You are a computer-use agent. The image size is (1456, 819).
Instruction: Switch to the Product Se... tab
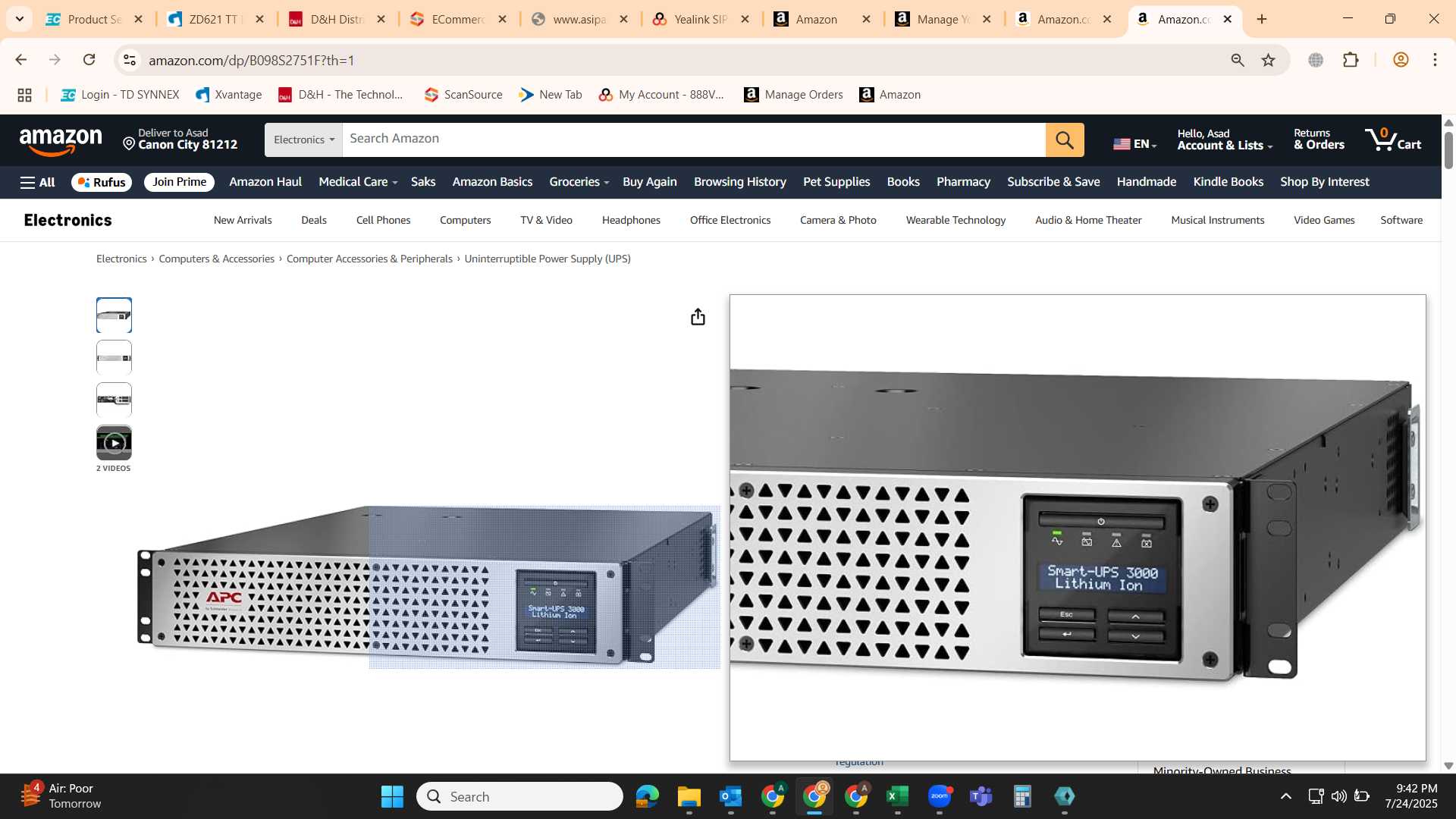point(95,19)
